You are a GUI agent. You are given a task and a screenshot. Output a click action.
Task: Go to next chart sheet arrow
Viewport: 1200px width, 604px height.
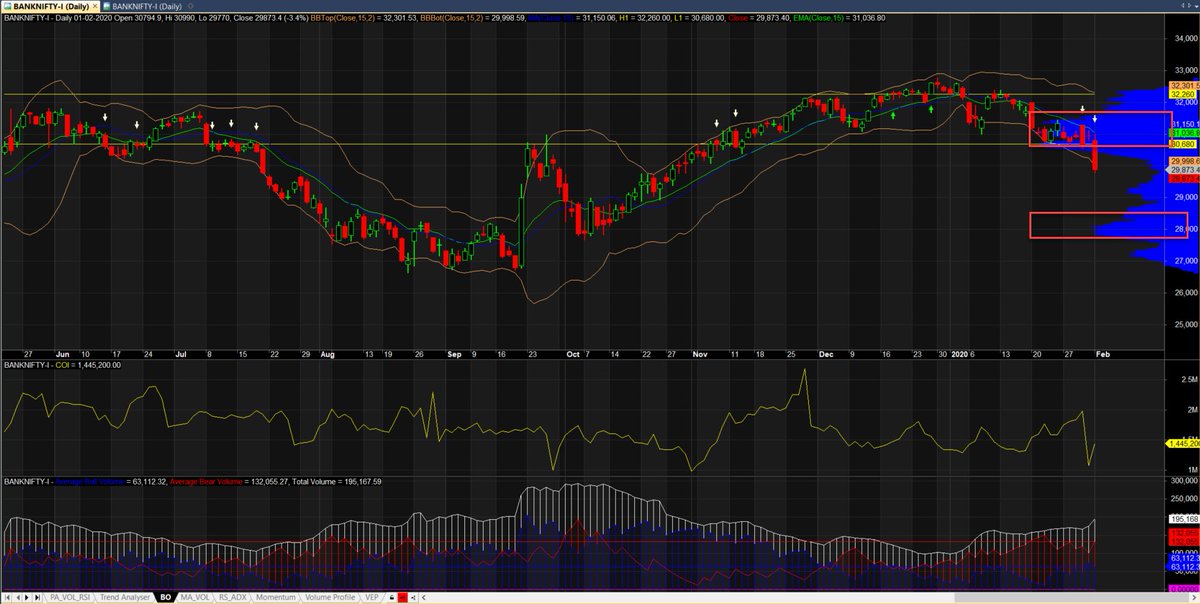(27, 597)
